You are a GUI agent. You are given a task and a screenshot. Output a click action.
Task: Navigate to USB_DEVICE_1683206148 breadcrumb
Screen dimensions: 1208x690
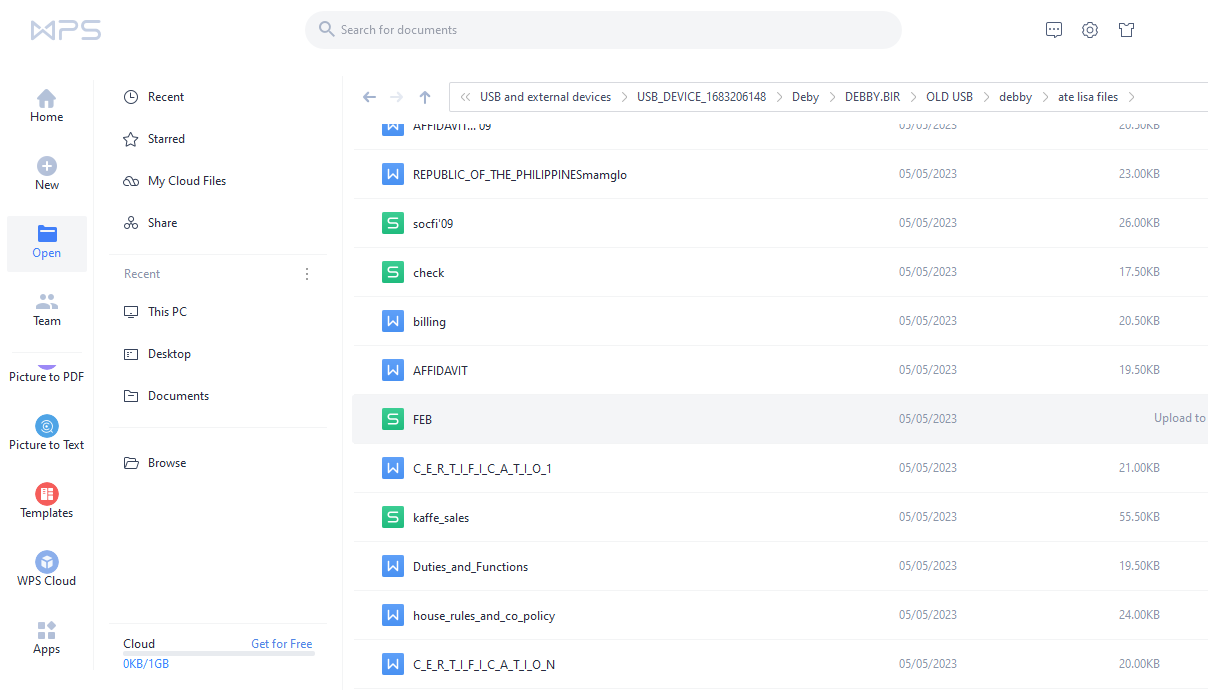point(701,97)
